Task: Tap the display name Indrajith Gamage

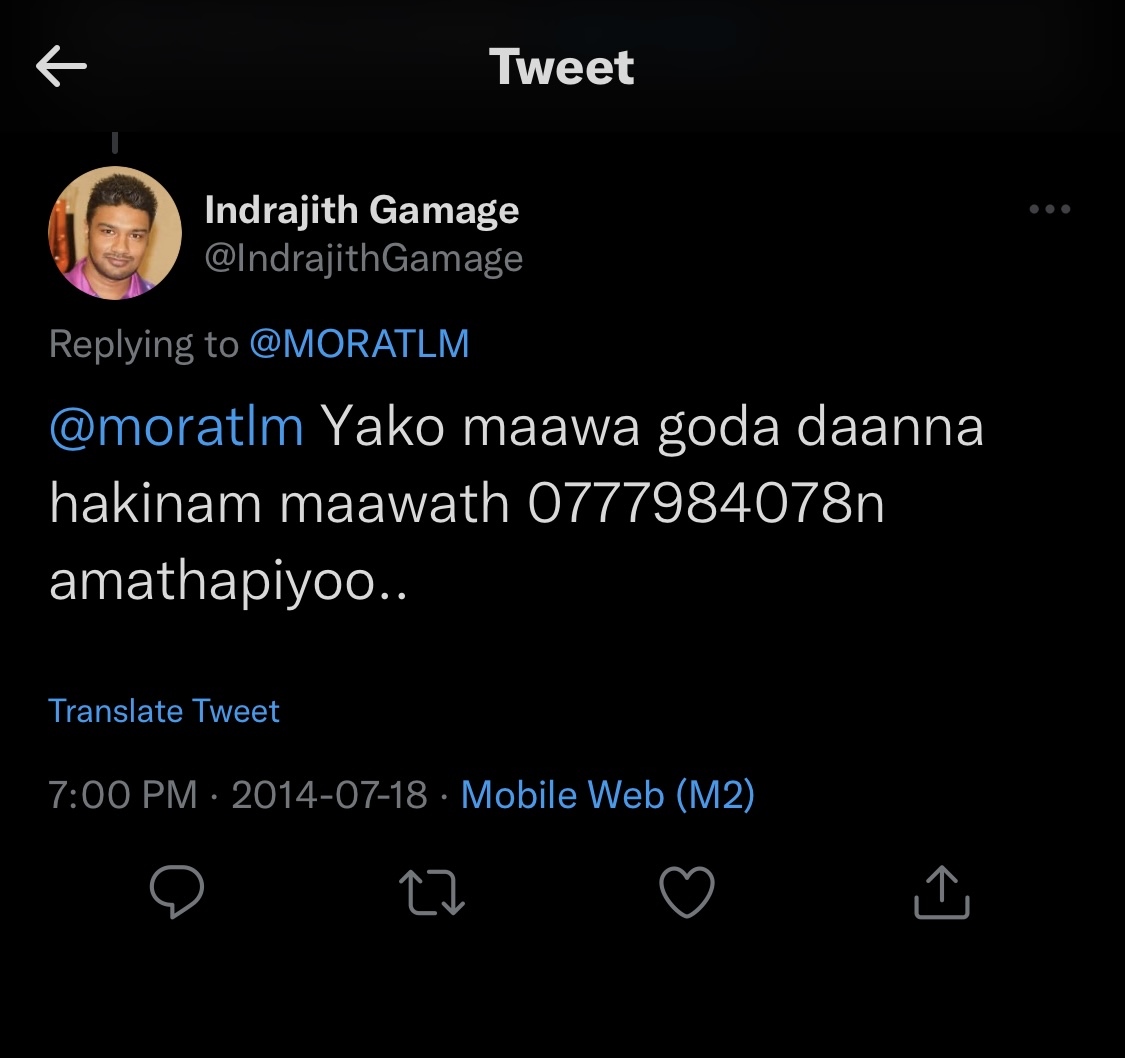Action: (362, 211)
